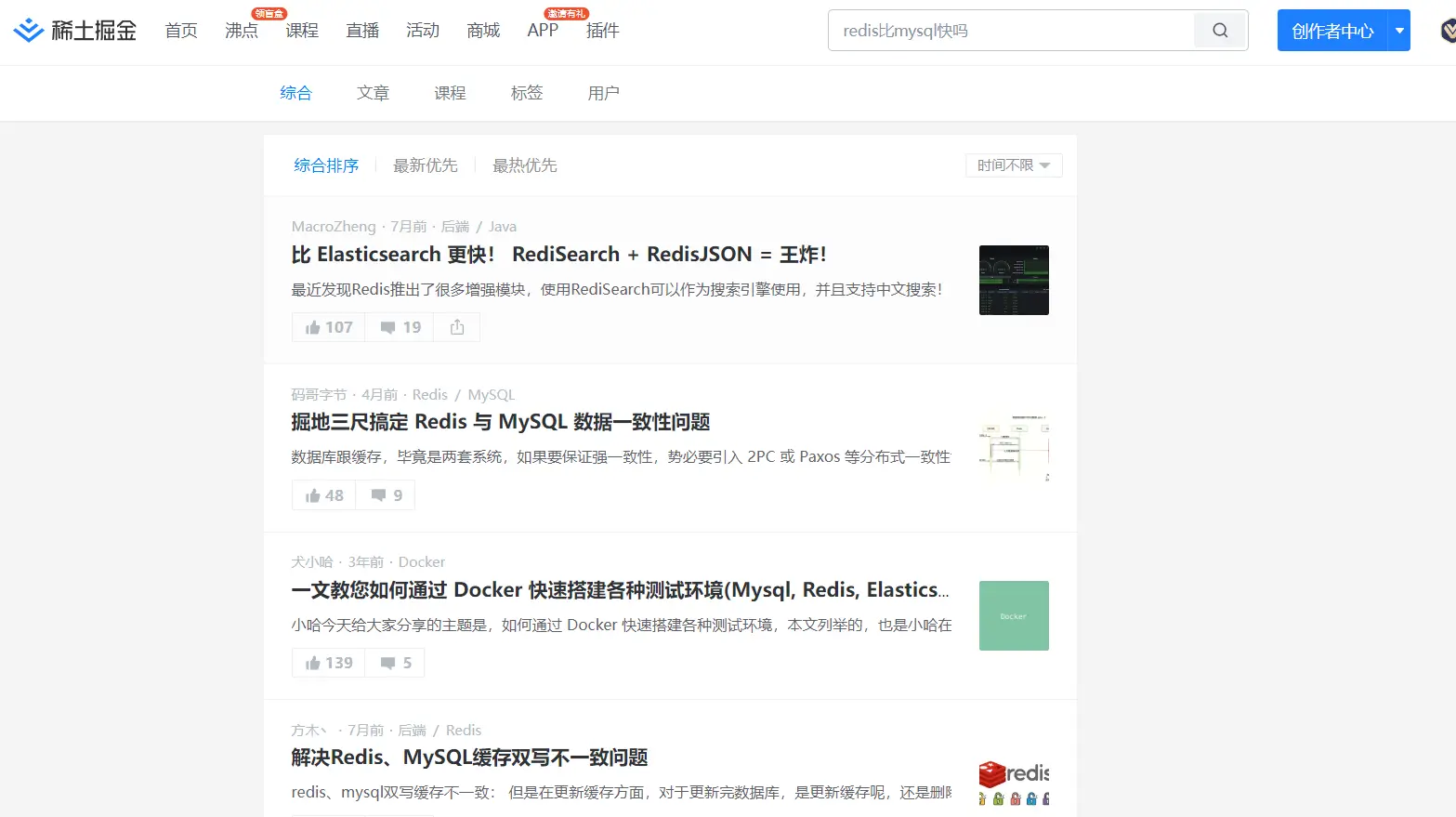This screenshot has height=817, width=1456.
Task: Open 插件 in top navigation
Action: (603, 31)
